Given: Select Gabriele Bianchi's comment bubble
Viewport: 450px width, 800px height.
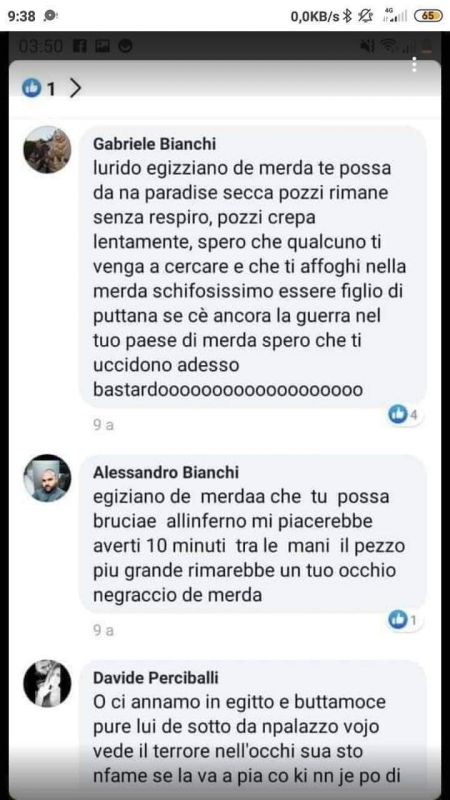Looking at the screenshot, I should 253,266.
